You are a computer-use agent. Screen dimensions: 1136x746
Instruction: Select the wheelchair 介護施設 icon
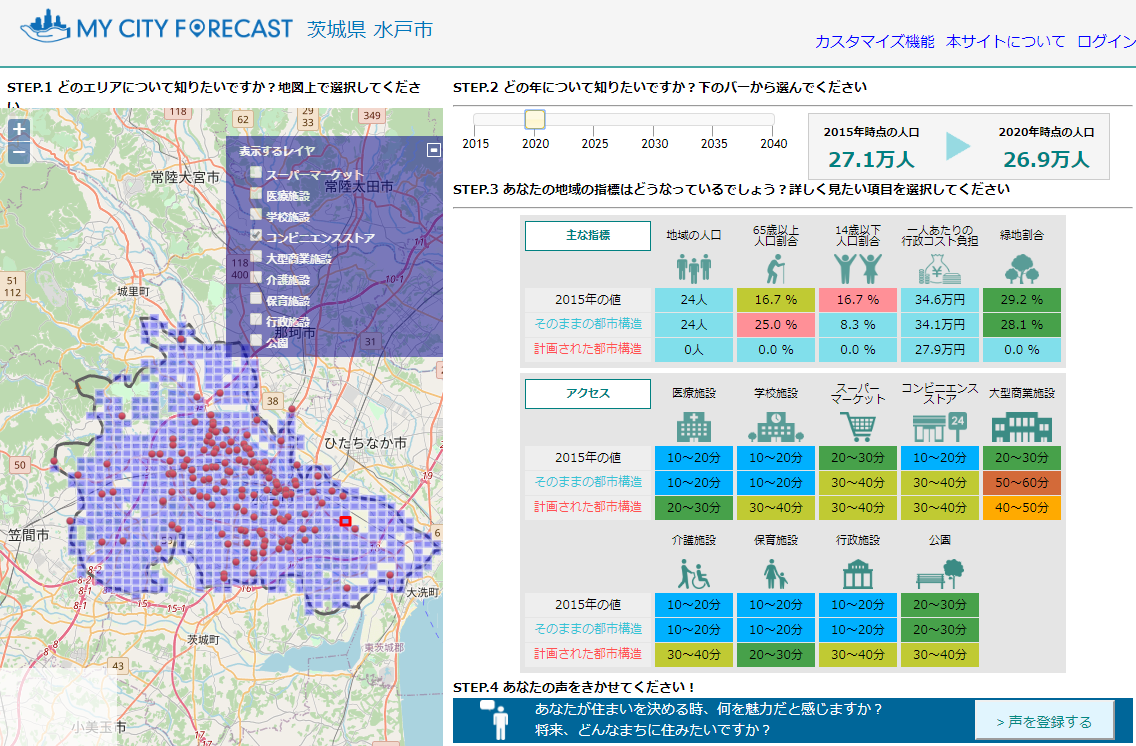click(694, 573)
